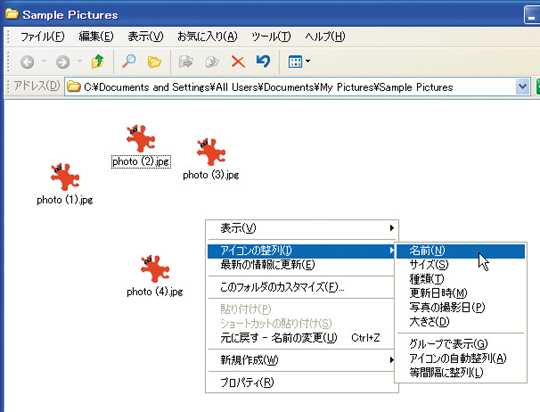Show the Folders pane icon
The height and width of the screenshot is (412, 540).
(x=154, y=62)
